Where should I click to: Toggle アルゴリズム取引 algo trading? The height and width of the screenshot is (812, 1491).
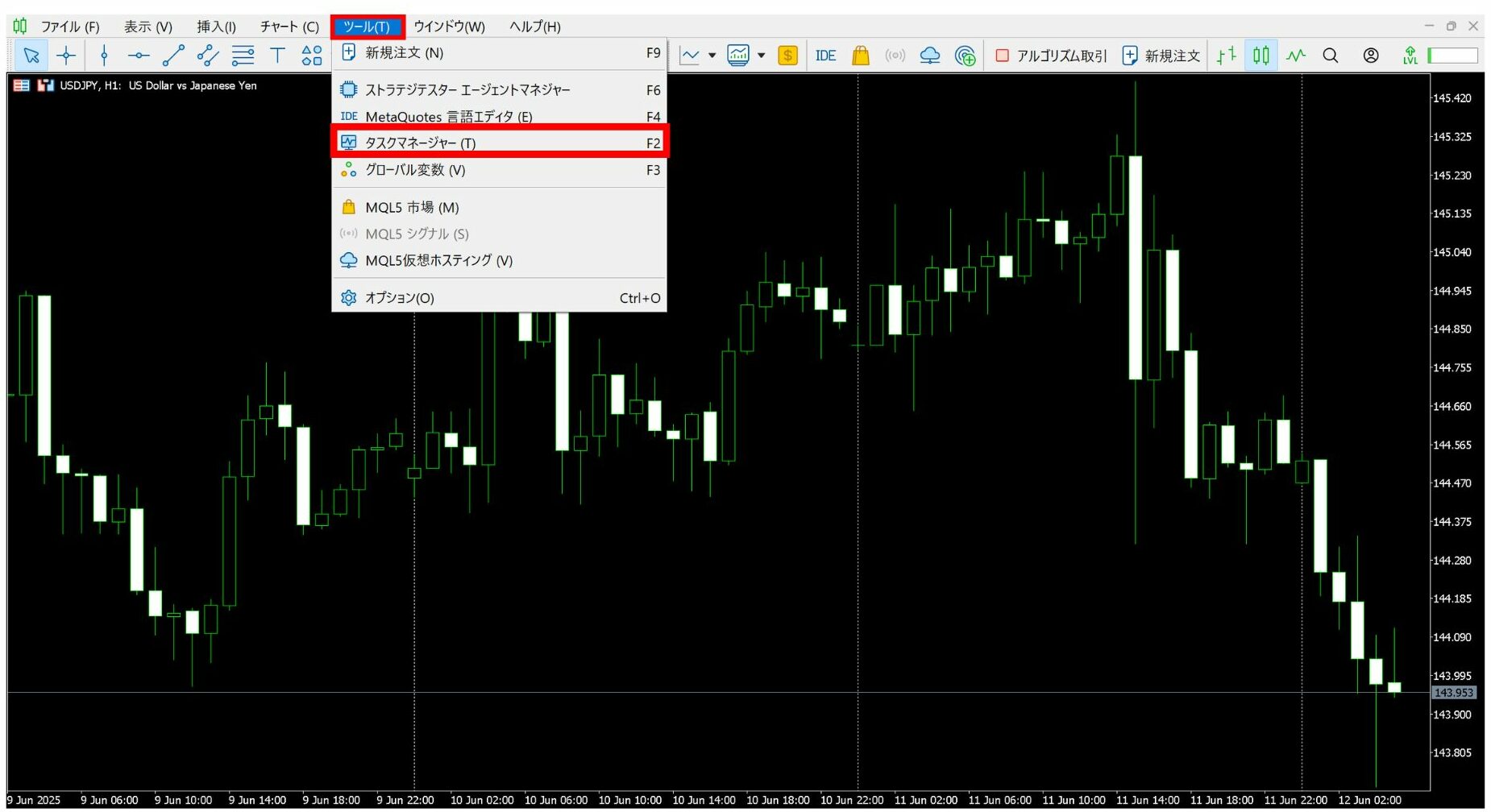pos(1052,56)
